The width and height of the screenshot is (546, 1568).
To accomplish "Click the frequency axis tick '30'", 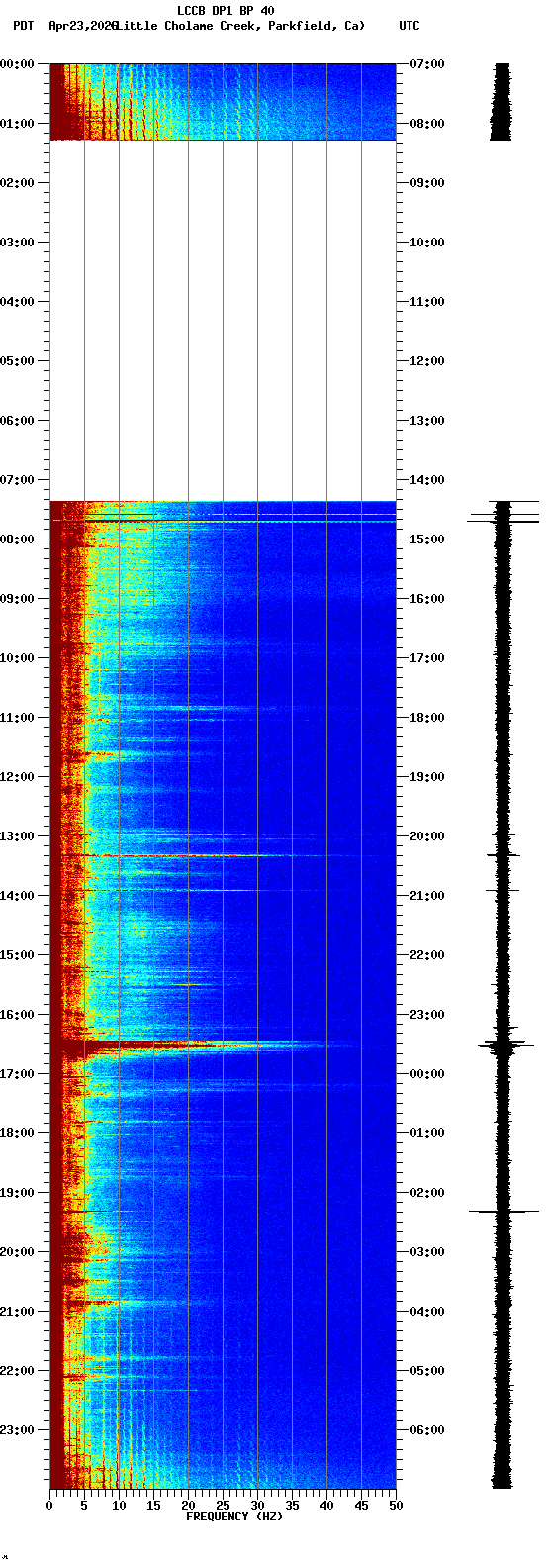I will 257,1506.
